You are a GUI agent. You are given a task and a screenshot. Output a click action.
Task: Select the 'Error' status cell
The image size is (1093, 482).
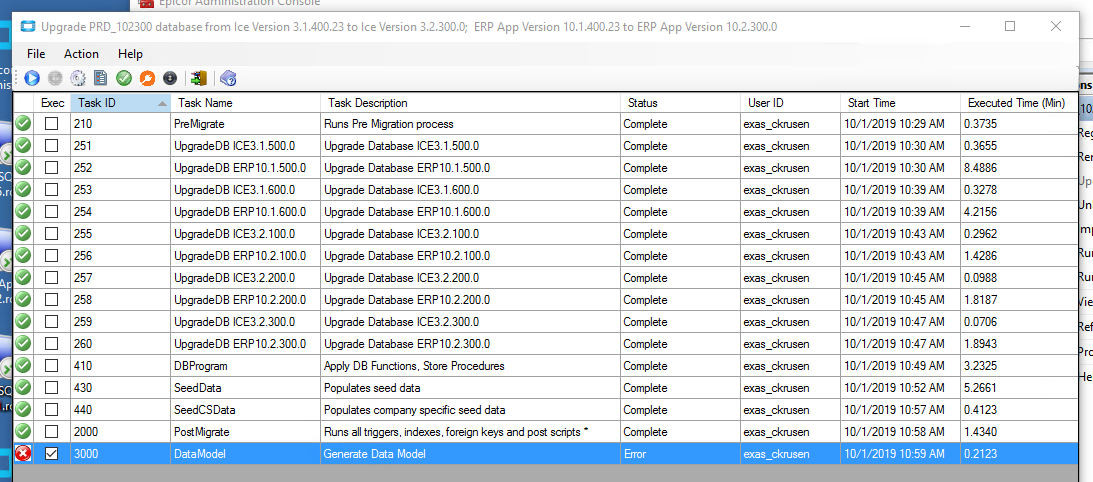(x=680, y=453)
